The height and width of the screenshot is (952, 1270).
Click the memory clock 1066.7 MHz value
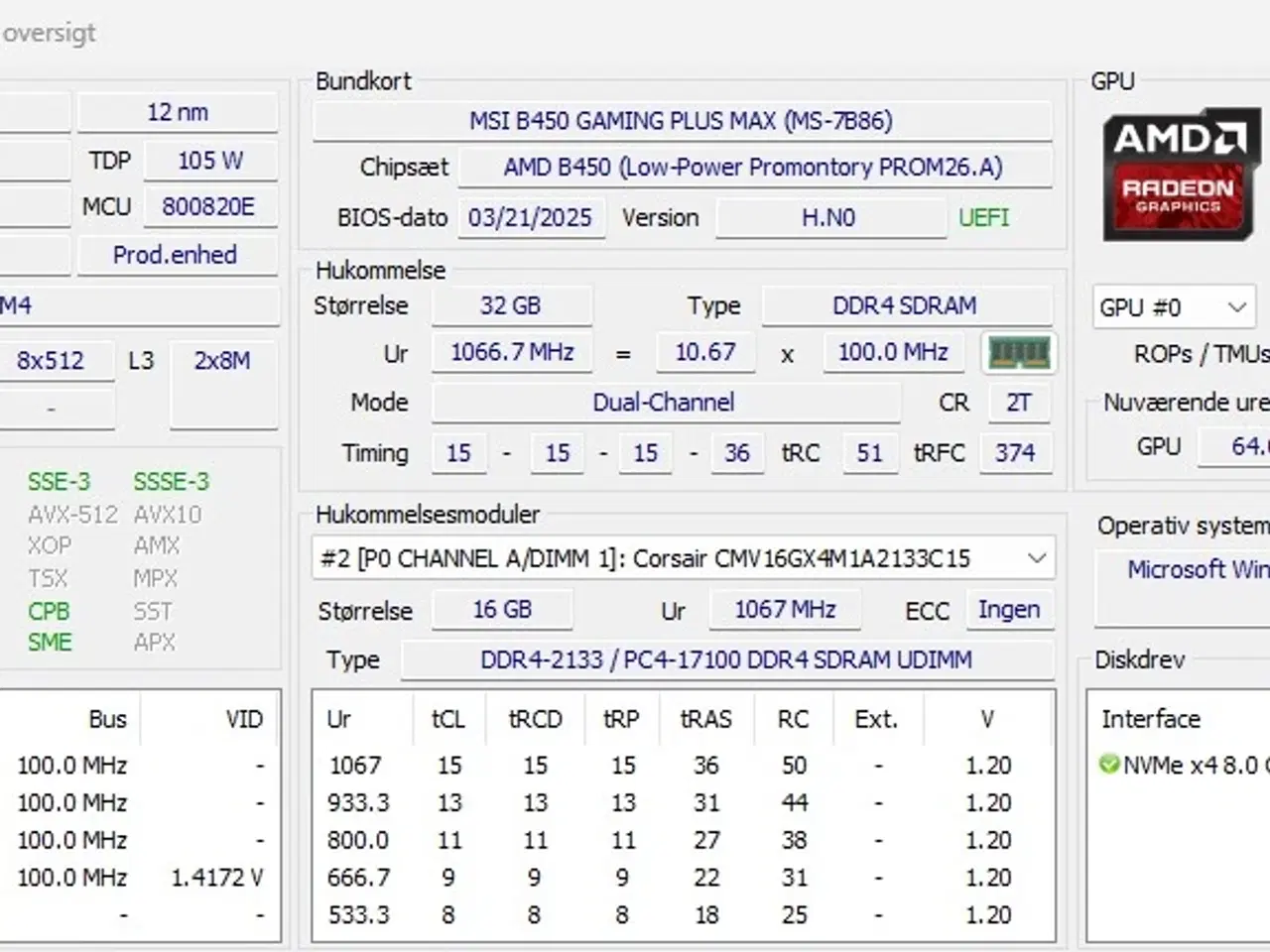[x=512, y=352]
